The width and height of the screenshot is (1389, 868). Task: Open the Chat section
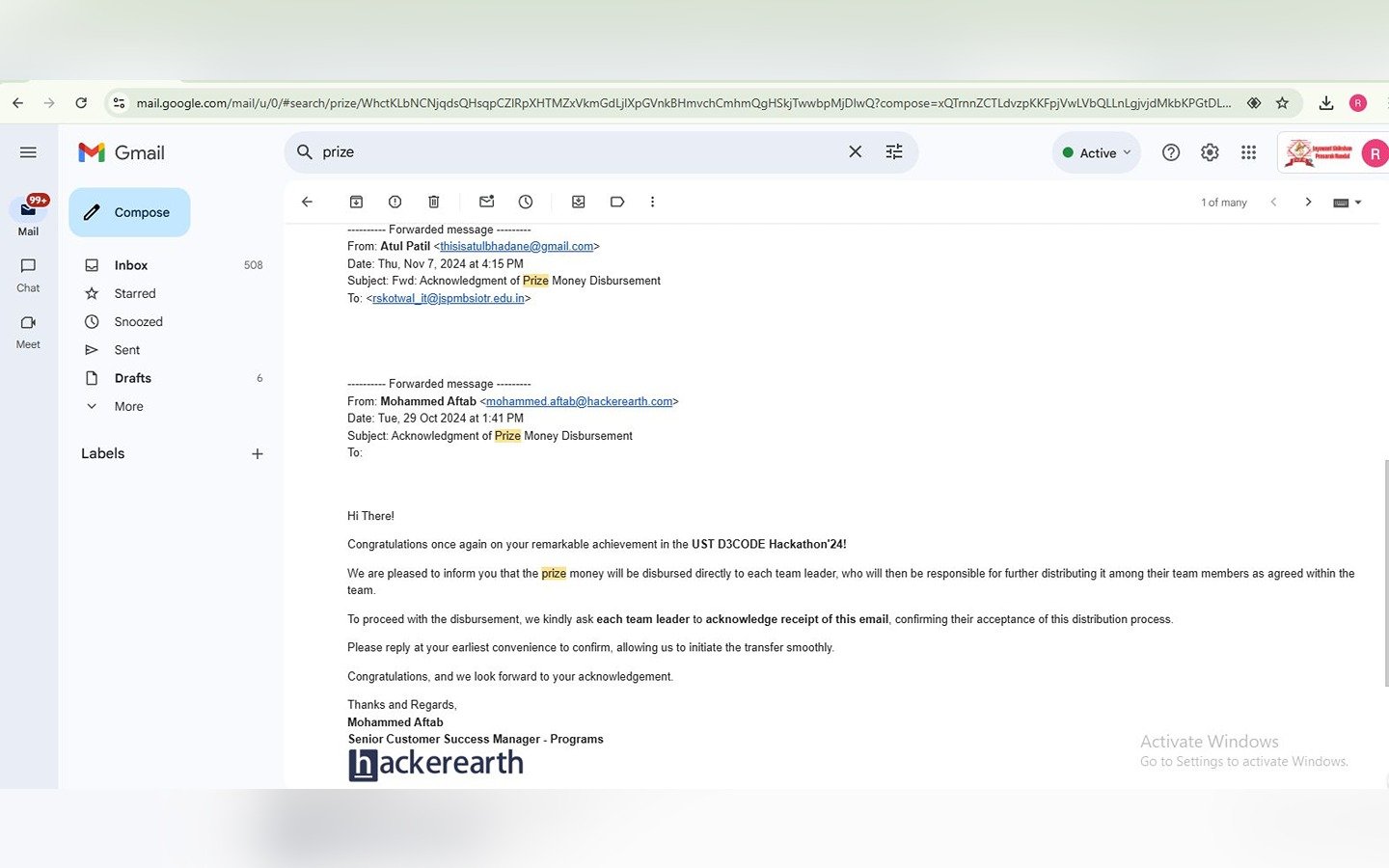point(28,275)
